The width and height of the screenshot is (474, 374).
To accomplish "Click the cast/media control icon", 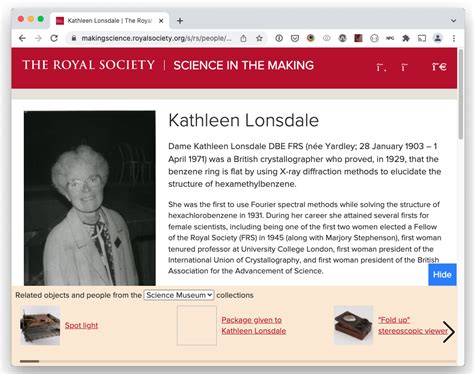I will click(x=422, y=38).
